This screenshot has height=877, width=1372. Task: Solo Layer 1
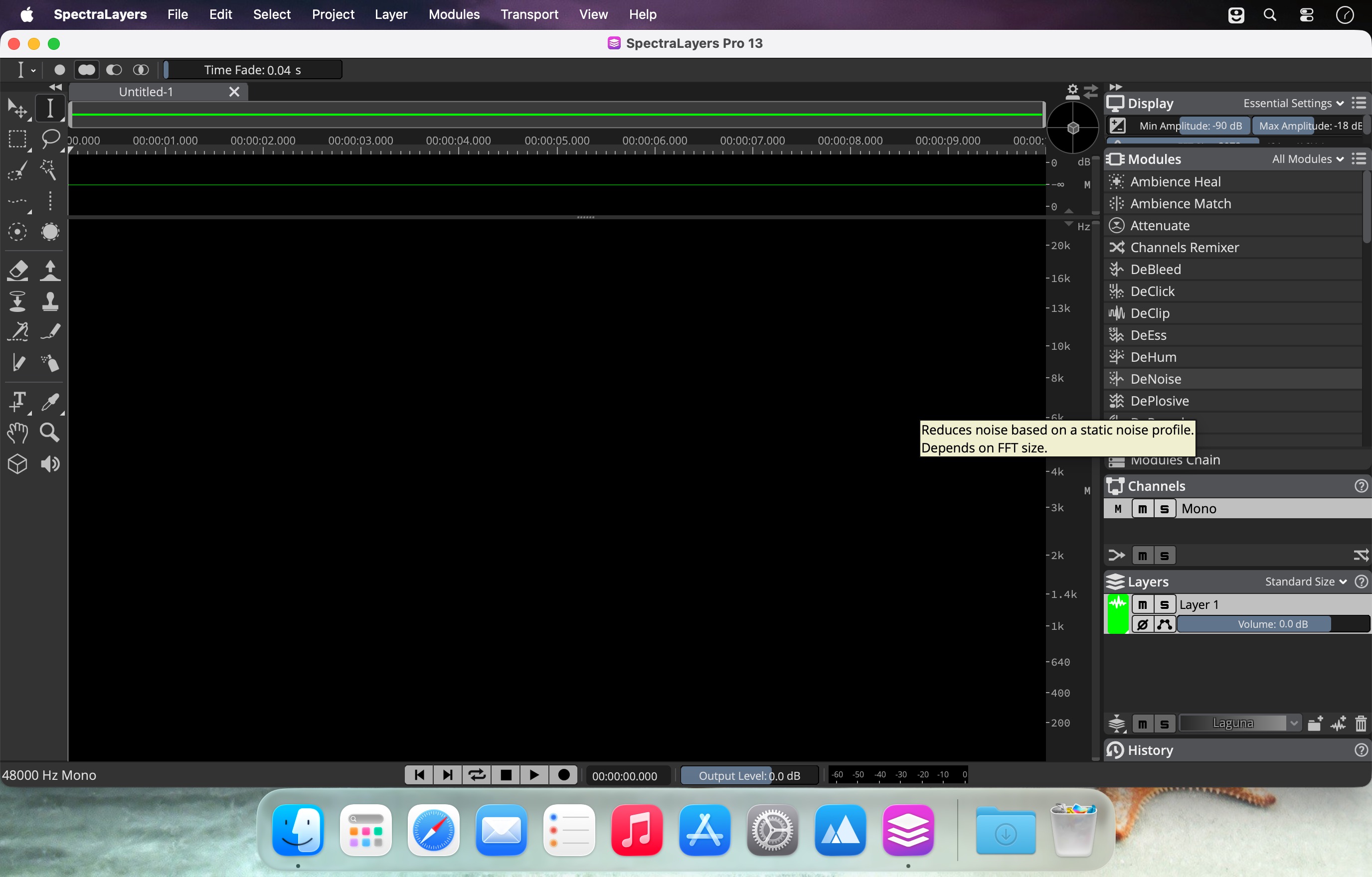coord(1164,605)
